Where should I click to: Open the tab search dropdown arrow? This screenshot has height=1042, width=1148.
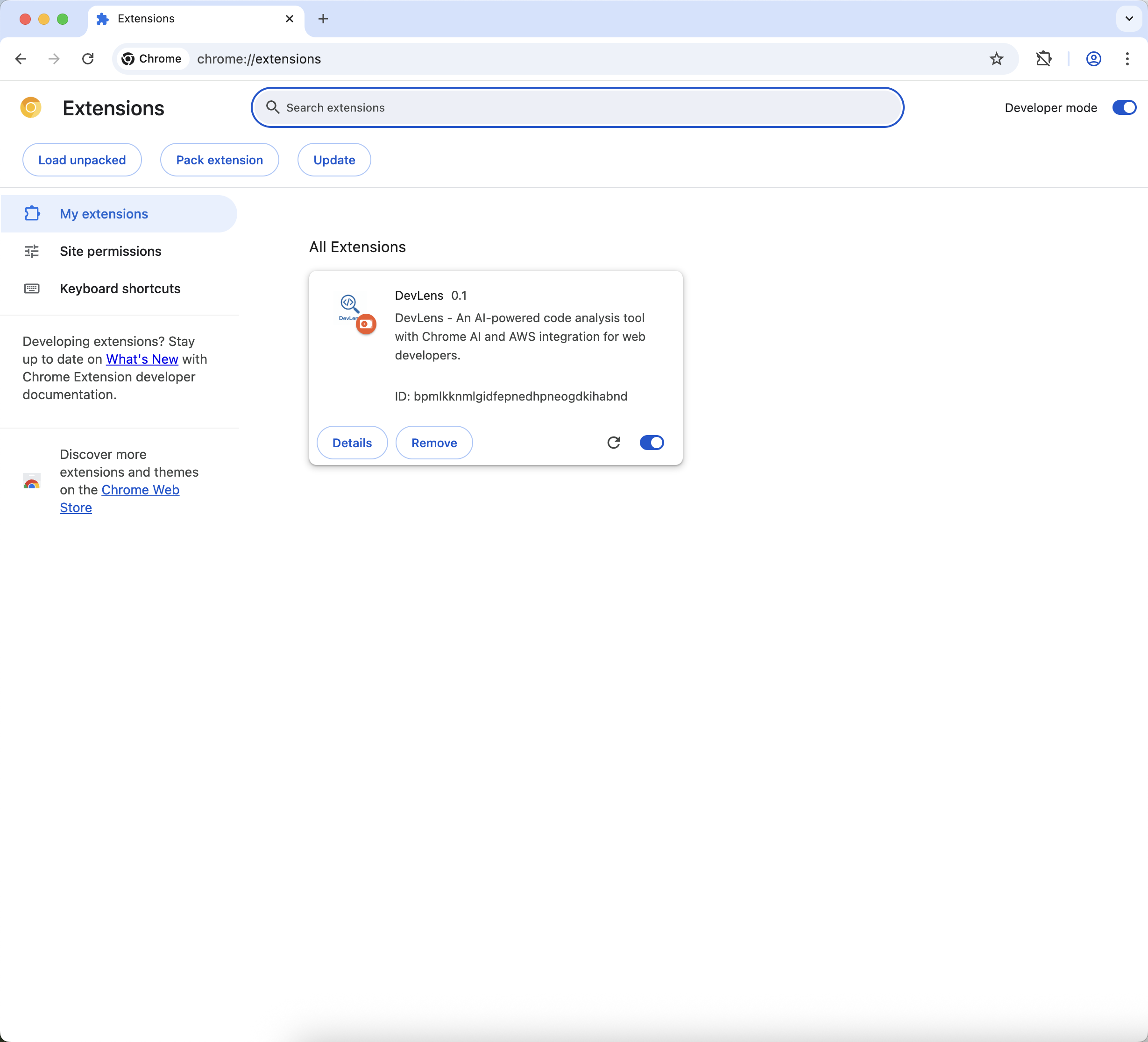pyautogui.click(x=1129, y=19)
